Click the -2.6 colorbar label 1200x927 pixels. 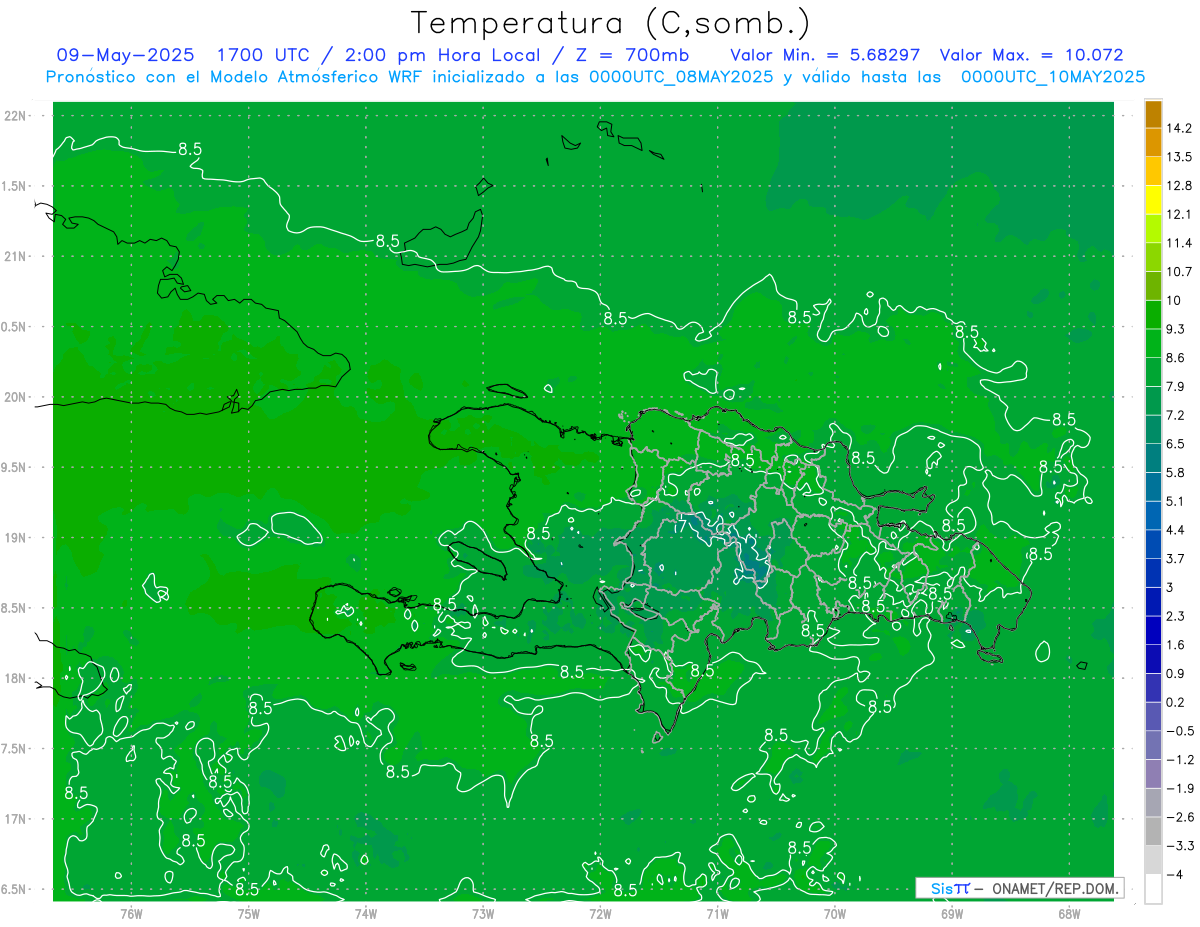pos(1180,817)
